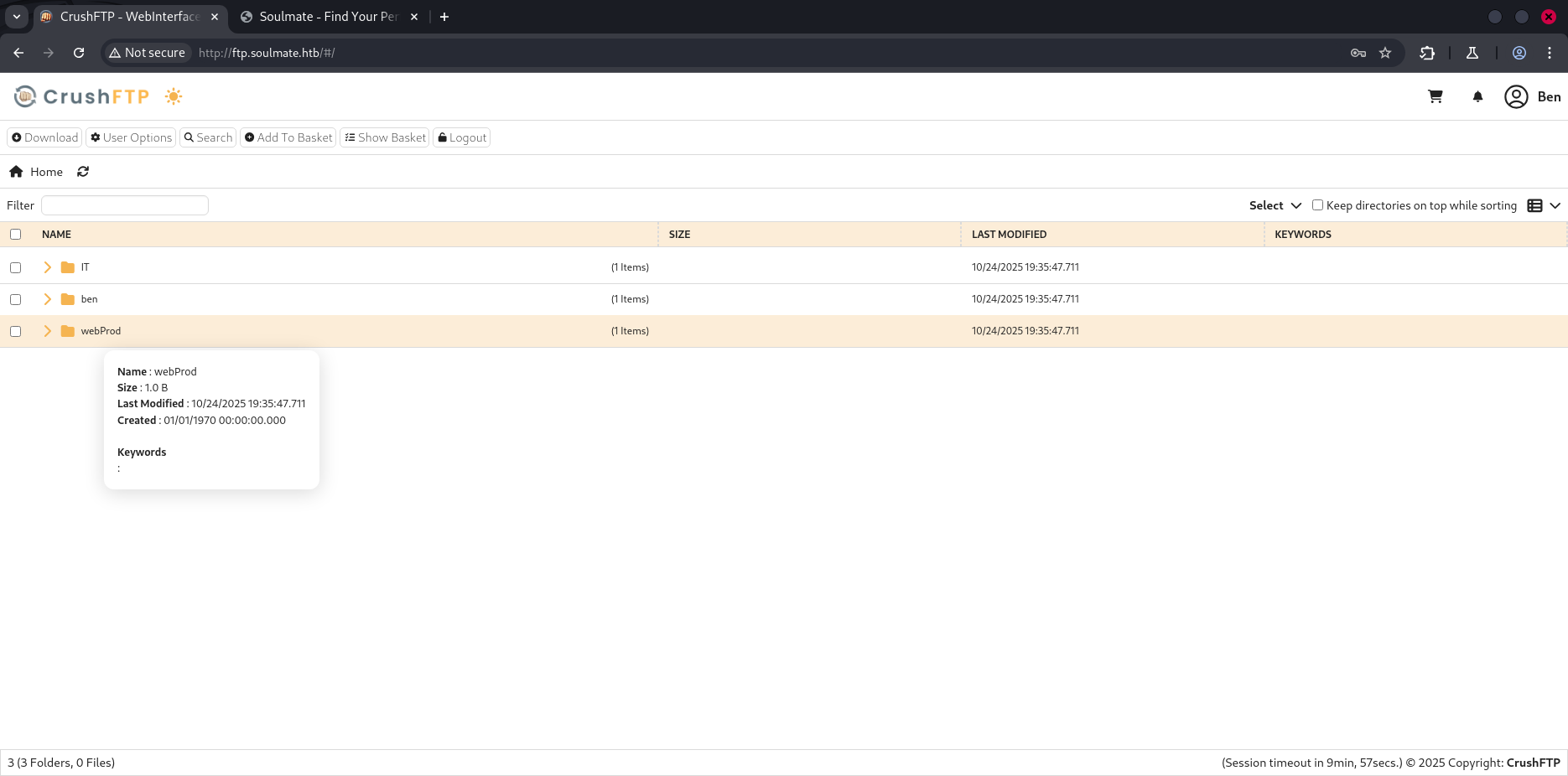Click the Logout button
This screenshot has width=1568, height=776.
461,137
